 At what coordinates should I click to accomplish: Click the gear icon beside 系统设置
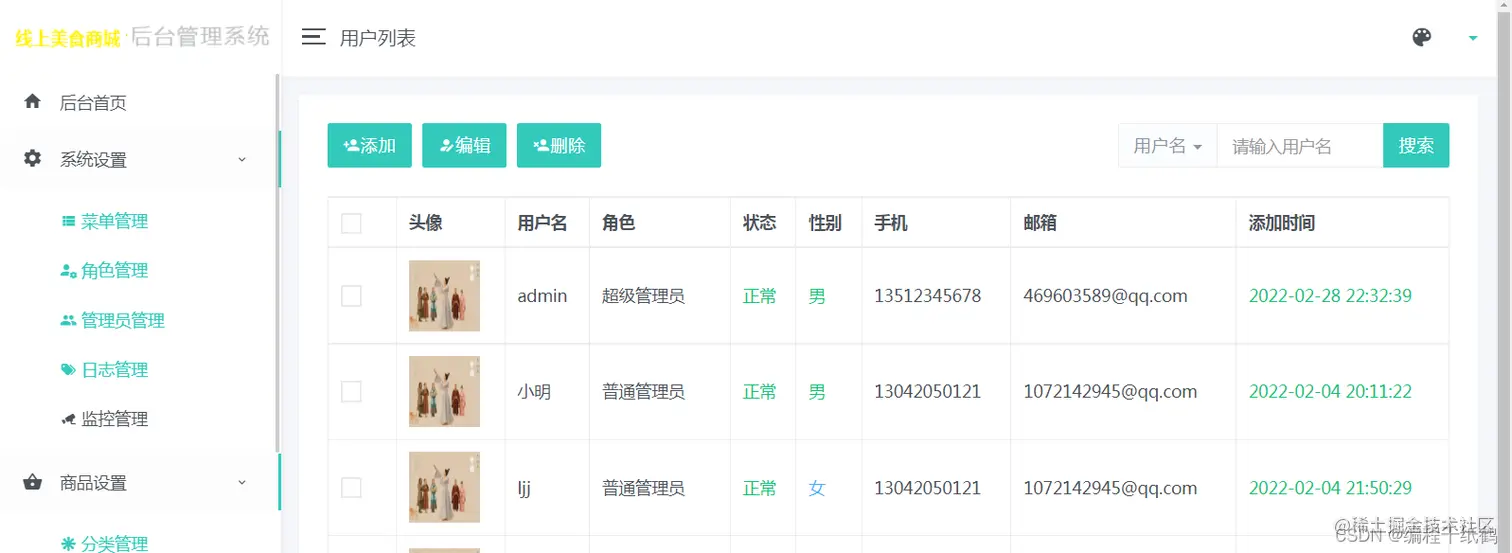33,158
